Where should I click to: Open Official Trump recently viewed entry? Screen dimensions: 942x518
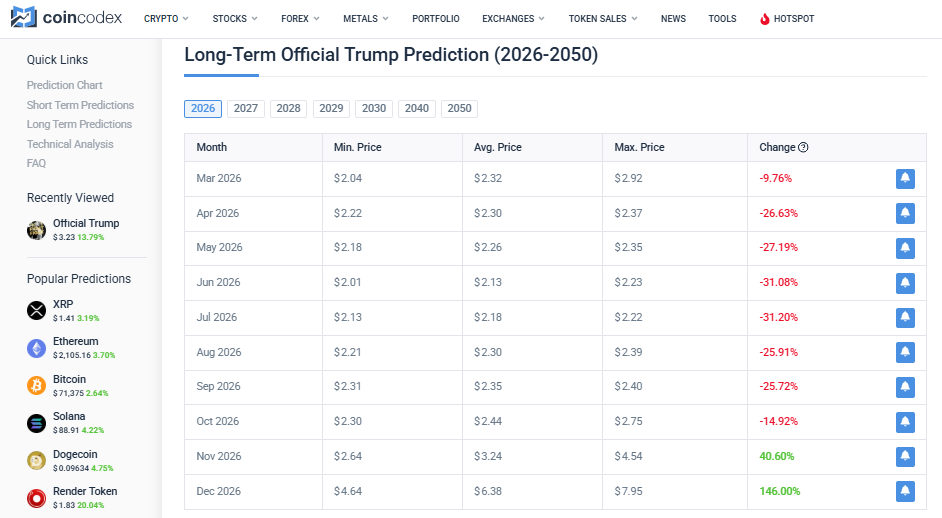85,224
